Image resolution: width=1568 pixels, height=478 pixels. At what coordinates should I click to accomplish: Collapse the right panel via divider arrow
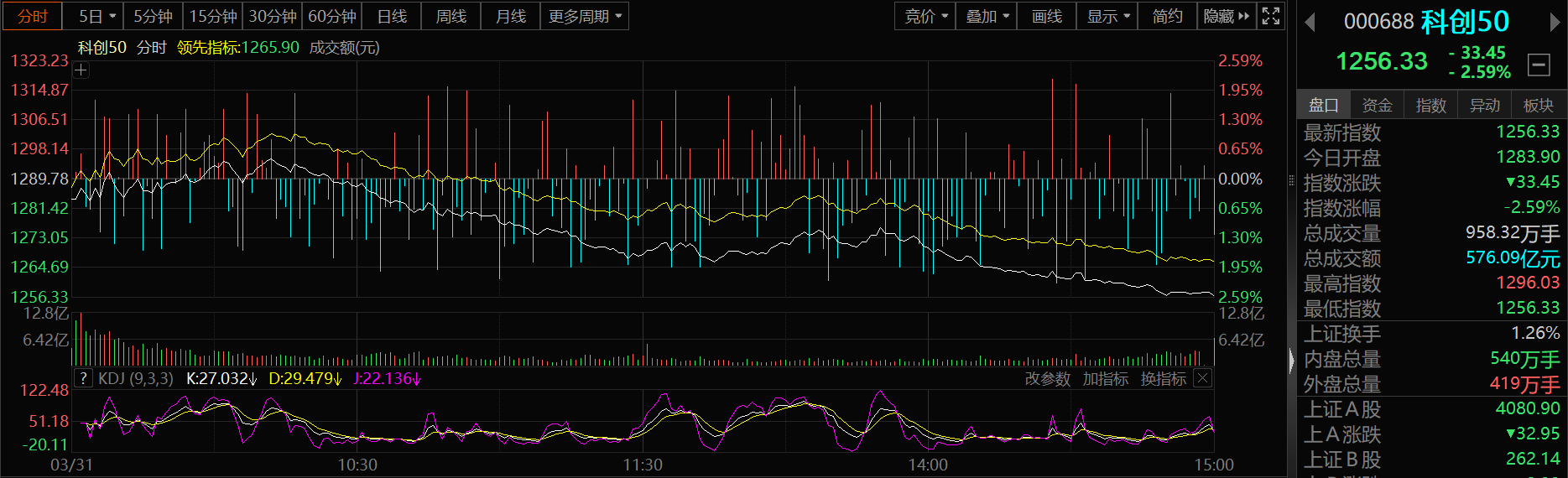1291,361
